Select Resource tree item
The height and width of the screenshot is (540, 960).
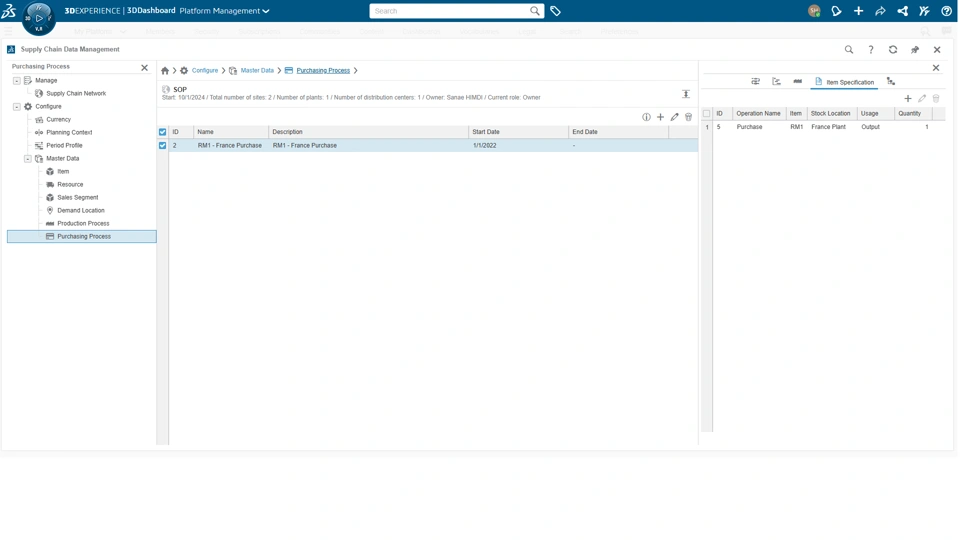click(x=70, y=184)
